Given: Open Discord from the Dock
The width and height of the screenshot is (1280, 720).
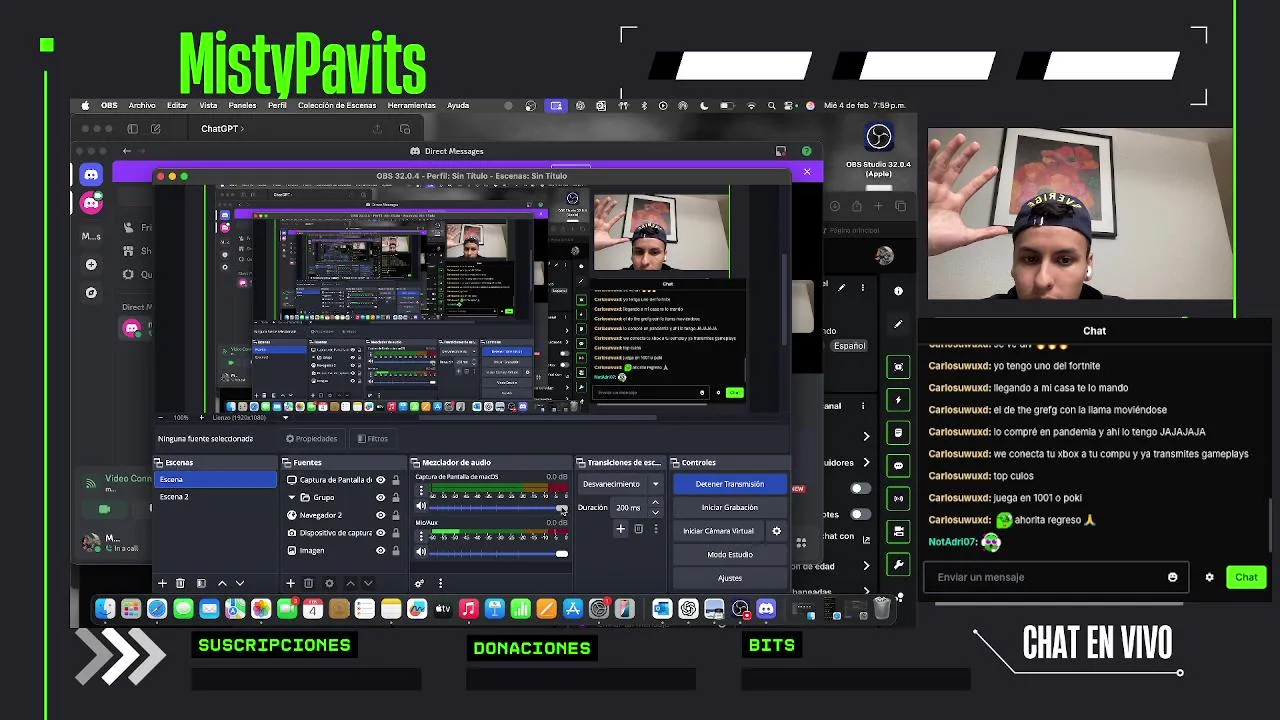Looking at the screenshot, I should [x=766, y=608].
